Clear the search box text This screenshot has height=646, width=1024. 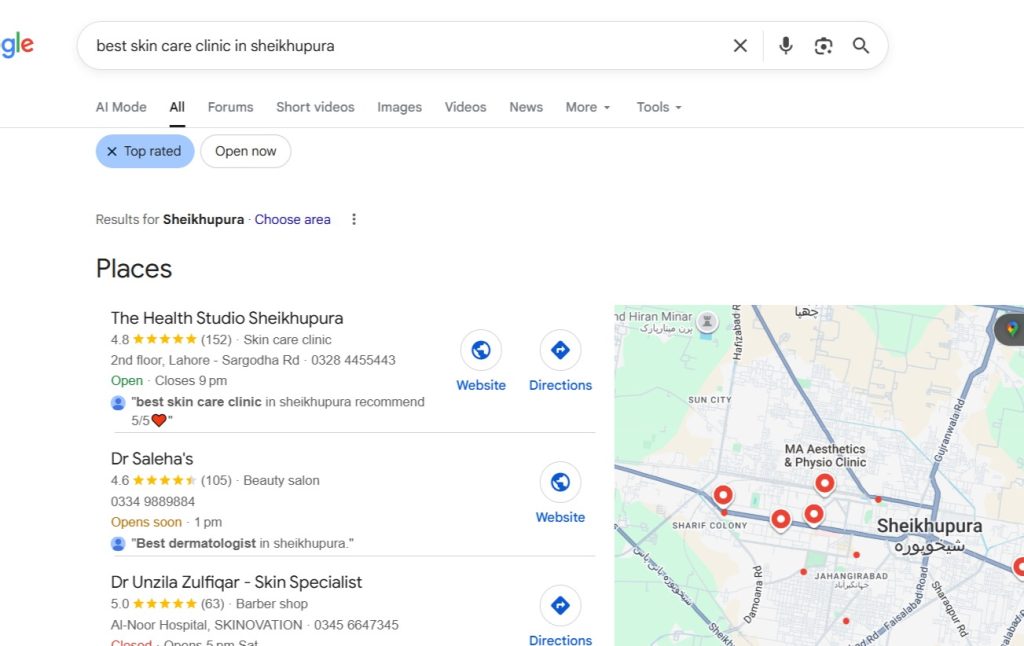[x=740, y=46]
